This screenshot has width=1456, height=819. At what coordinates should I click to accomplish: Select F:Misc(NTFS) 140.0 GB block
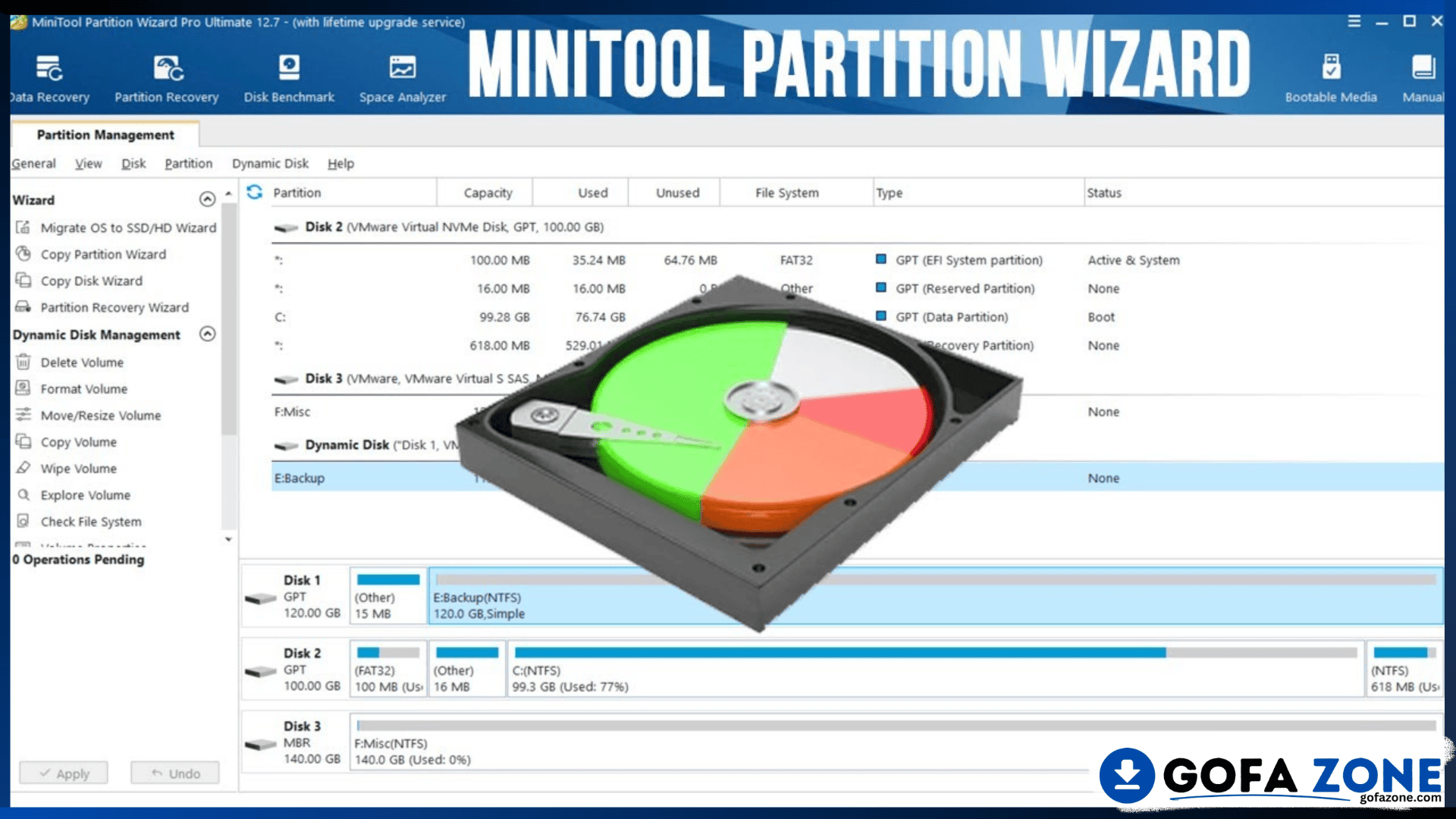coord(896,742)
